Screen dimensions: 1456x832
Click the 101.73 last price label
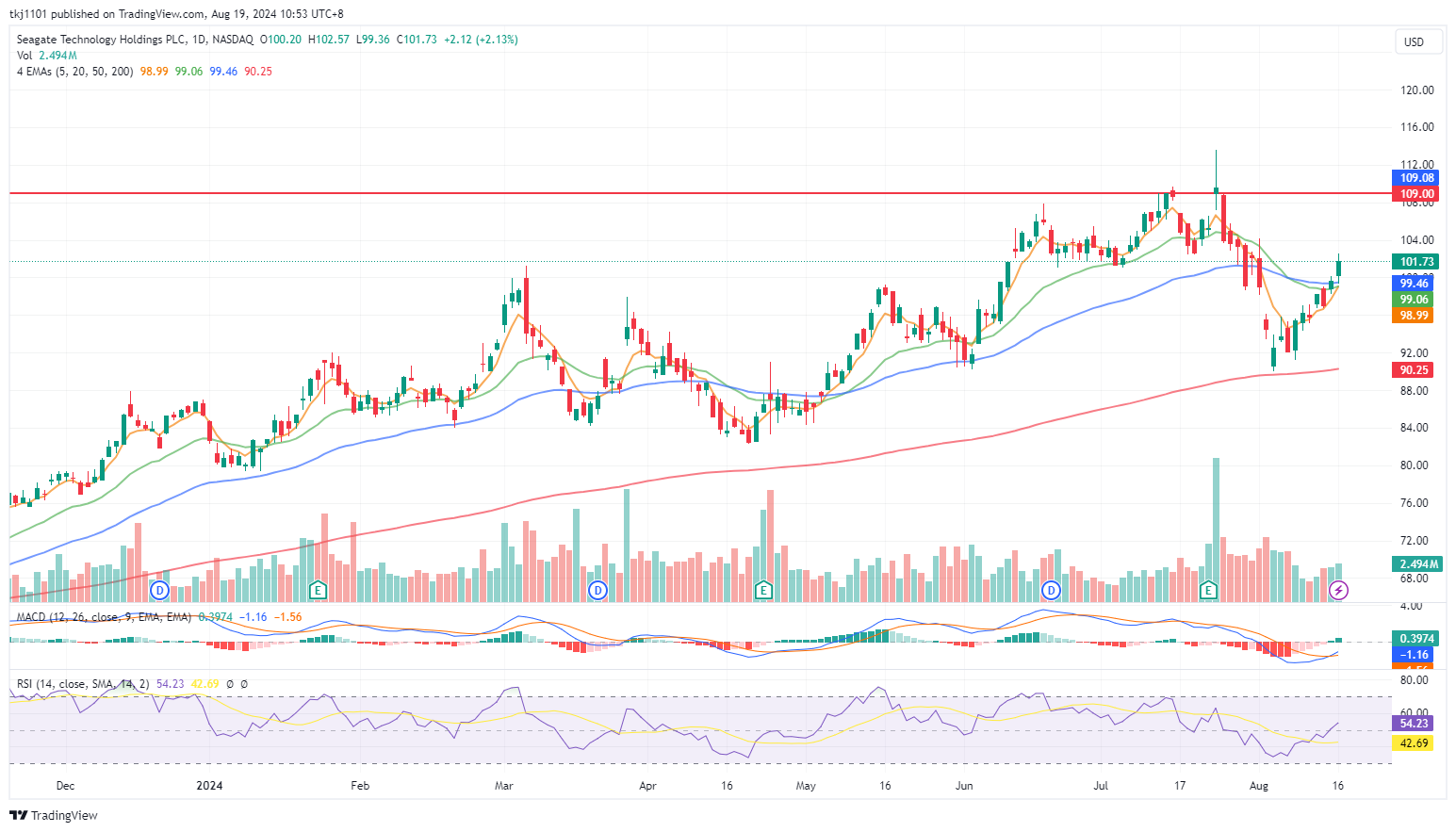pyautogui.click(x=1415, y=262)
